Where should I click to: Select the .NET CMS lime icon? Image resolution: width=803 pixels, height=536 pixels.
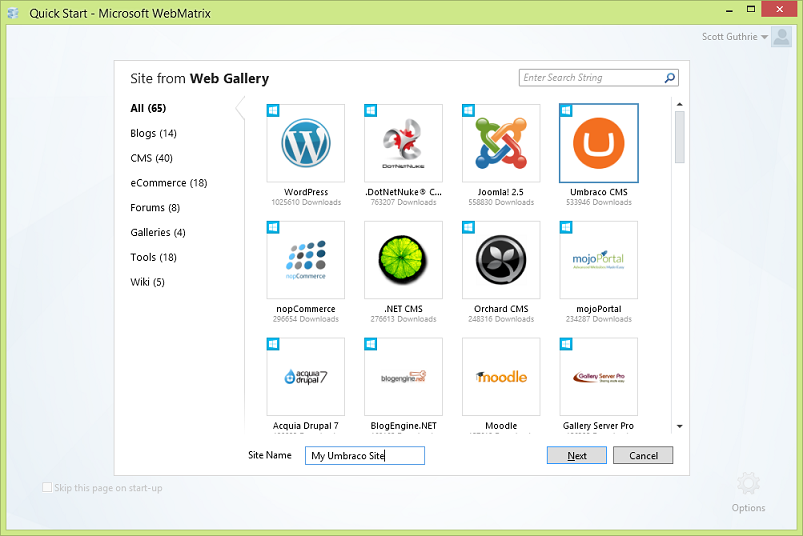pyautogui.click(x=404, y=260)
